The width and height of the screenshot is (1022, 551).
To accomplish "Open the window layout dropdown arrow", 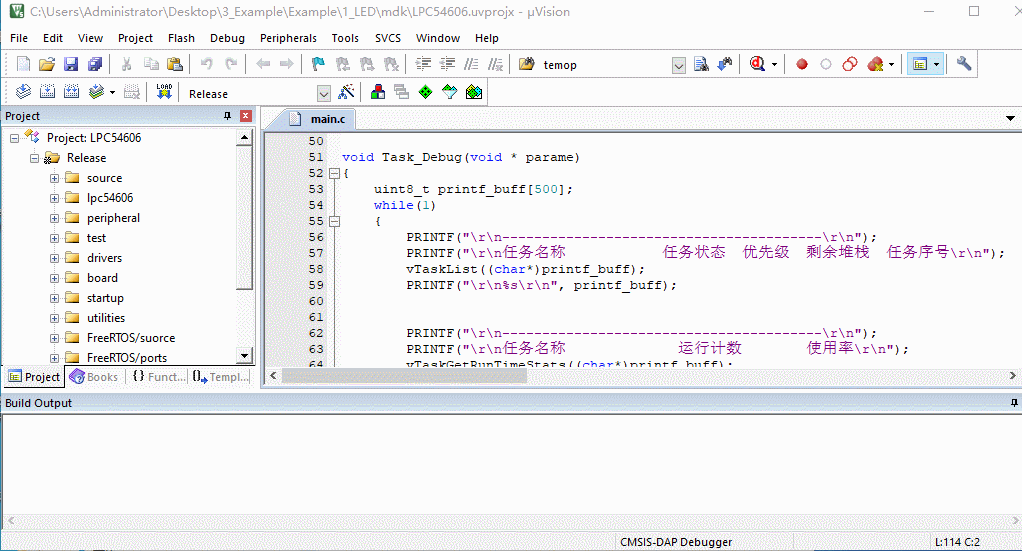I will coord(937,65).
